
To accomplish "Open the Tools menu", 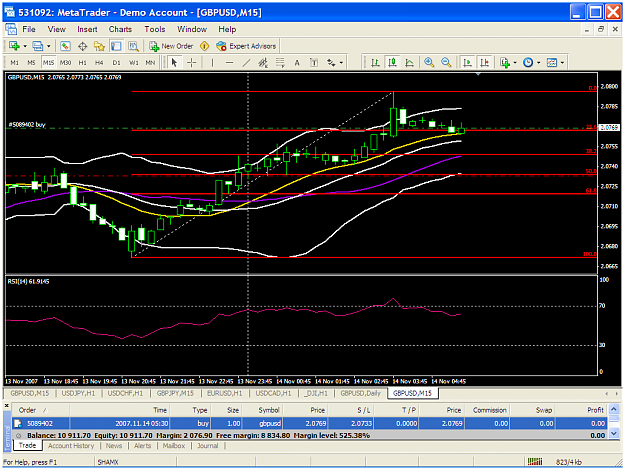I will coord(155,29).
